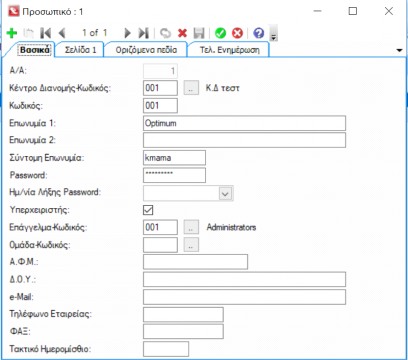
Task: Click the green checkmark accept icon
Action: click(220, 33)
